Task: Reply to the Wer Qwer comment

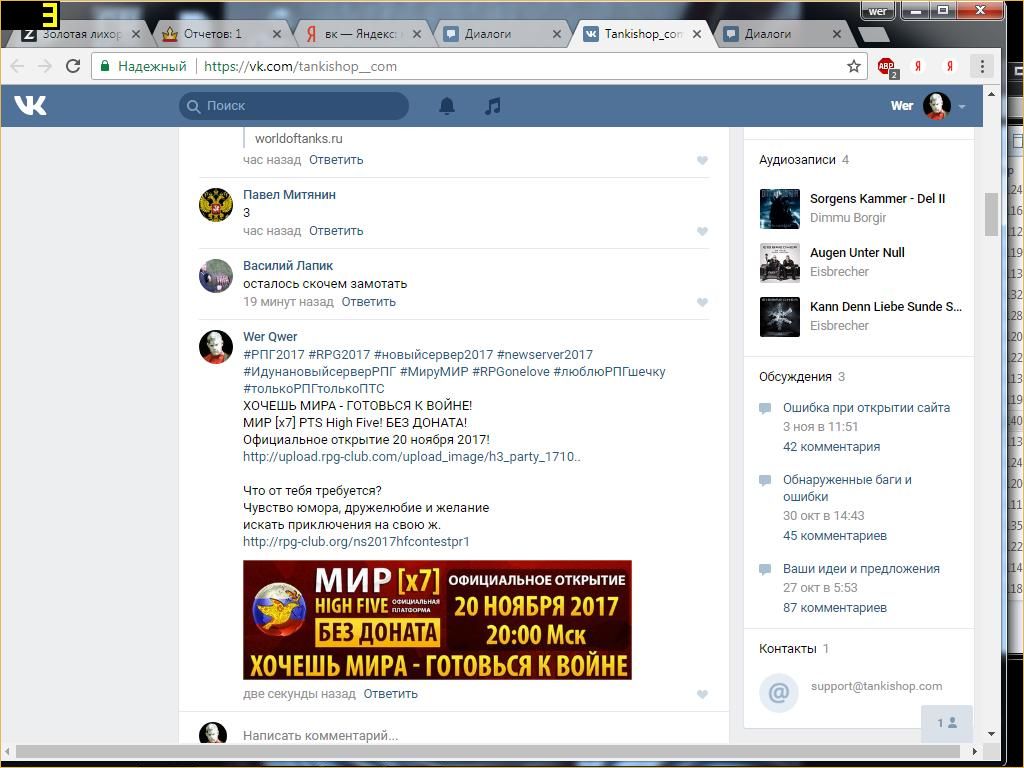Action: [x=391, y=694]
